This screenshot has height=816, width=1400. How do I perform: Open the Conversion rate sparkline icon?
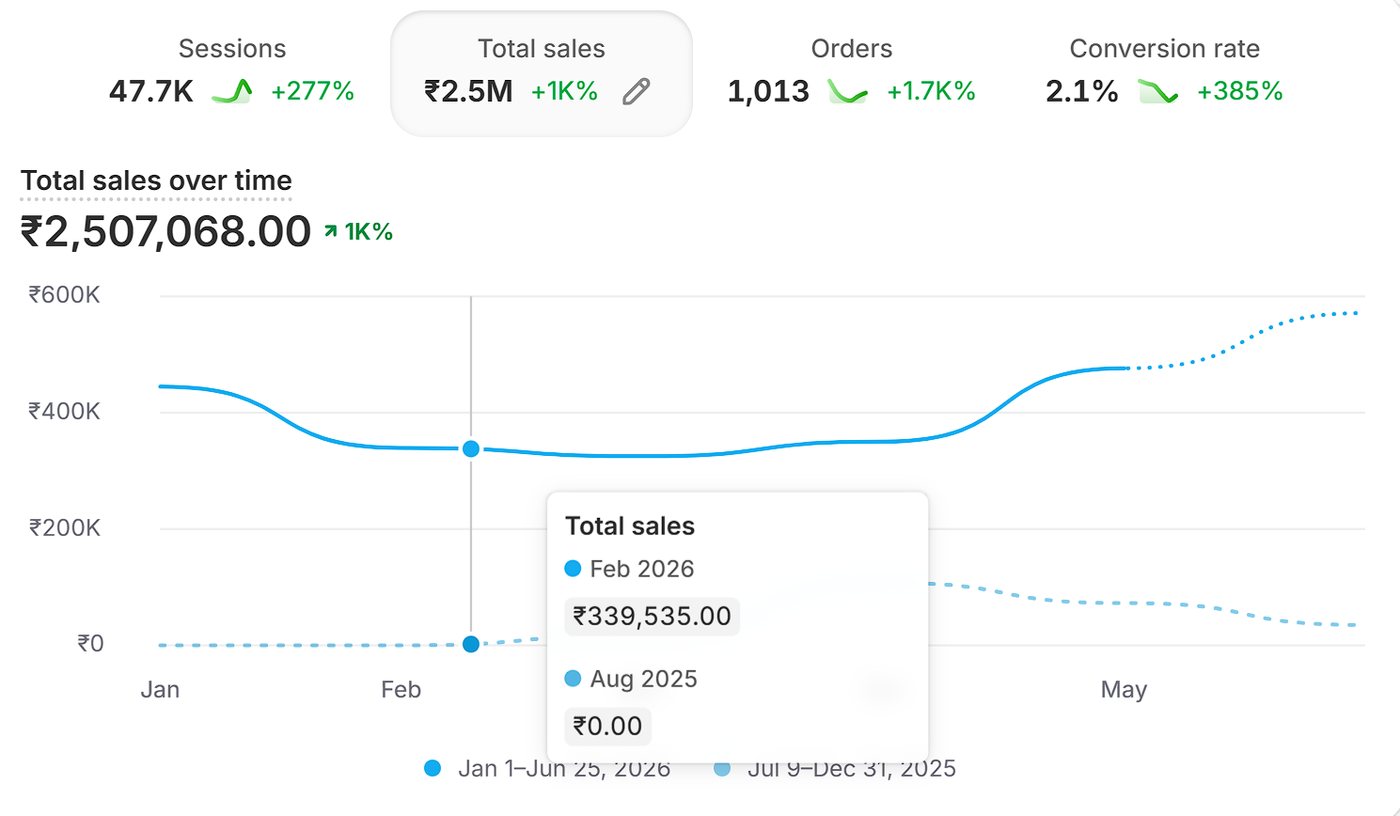coord(1158,92)
